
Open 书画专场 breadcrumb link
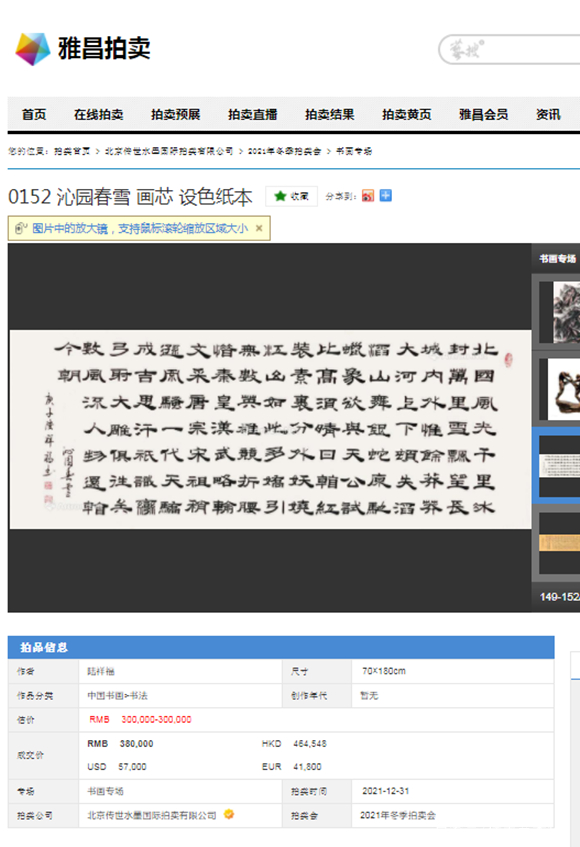tap(354, 151)
